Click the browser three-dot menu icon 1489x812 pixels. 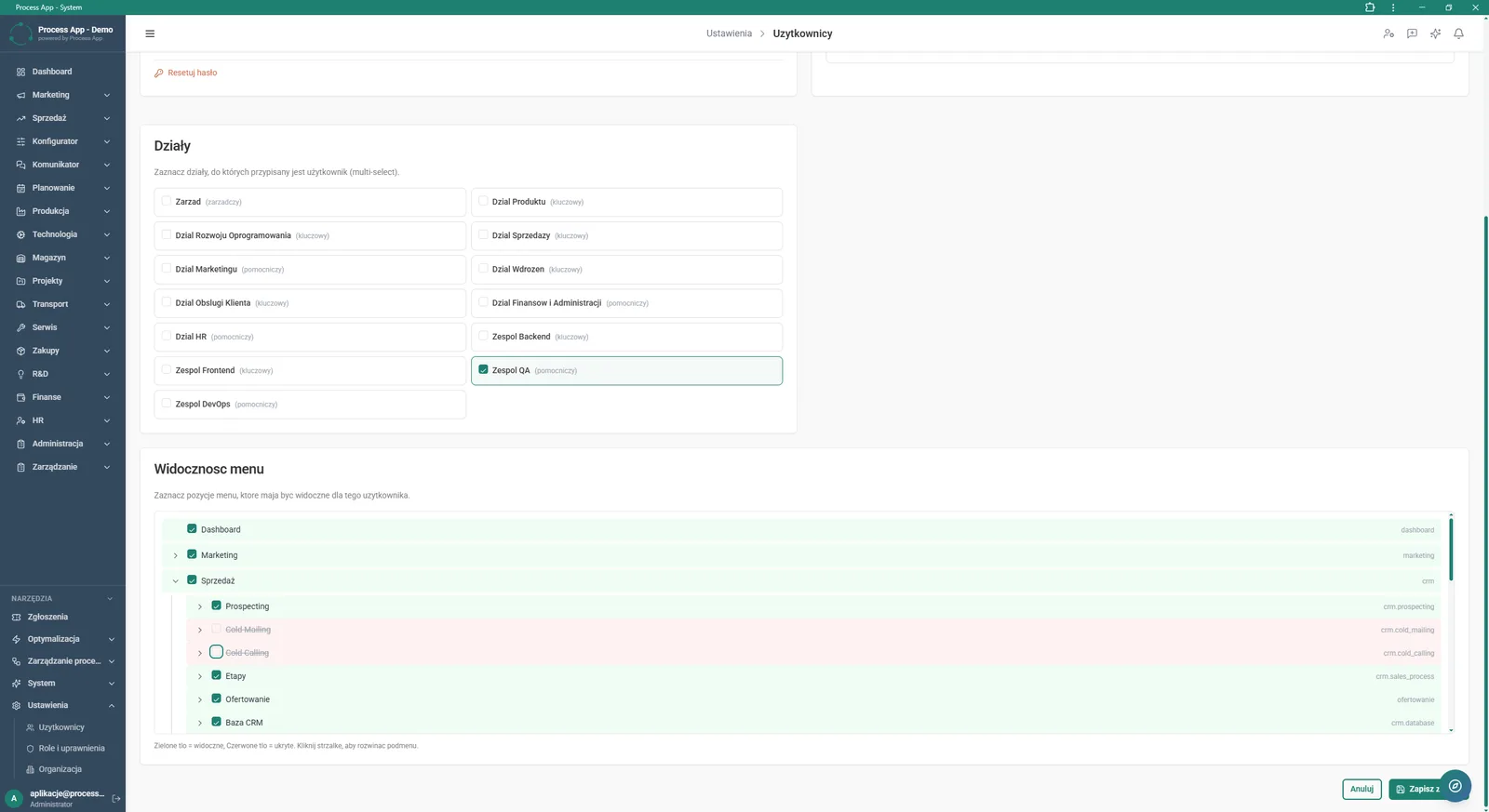click(1393, 7)
